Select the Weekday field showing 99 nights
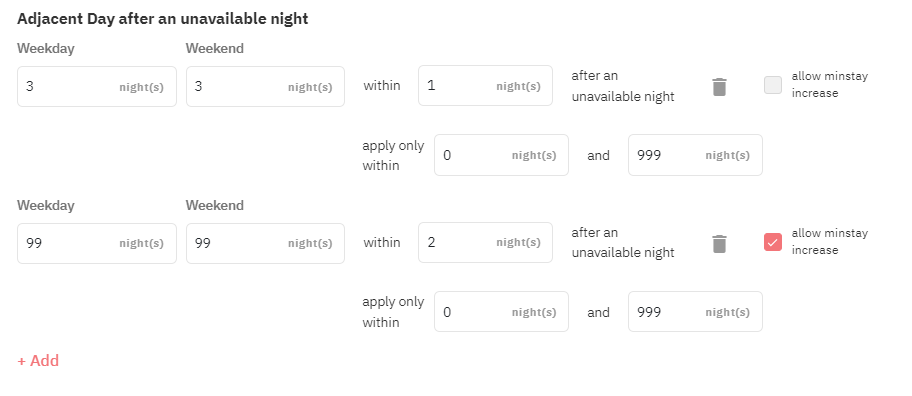912x396 pixels. click(x=97, y=243)
